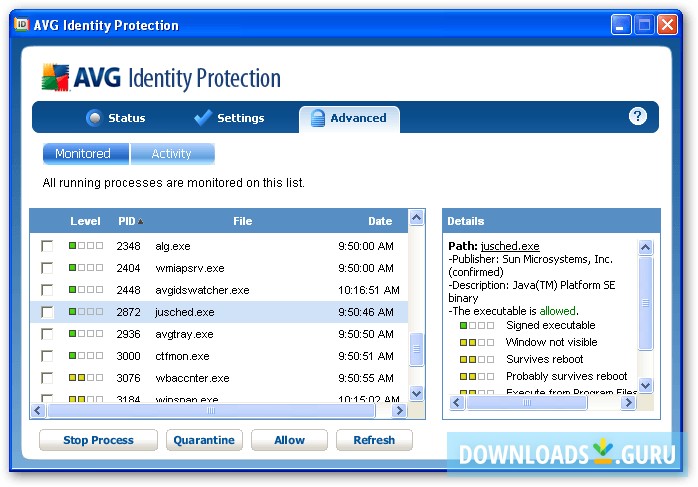Click Details panel scroll down arrow
The height and width of the screenshot is (487, 698).
point(645,385)
